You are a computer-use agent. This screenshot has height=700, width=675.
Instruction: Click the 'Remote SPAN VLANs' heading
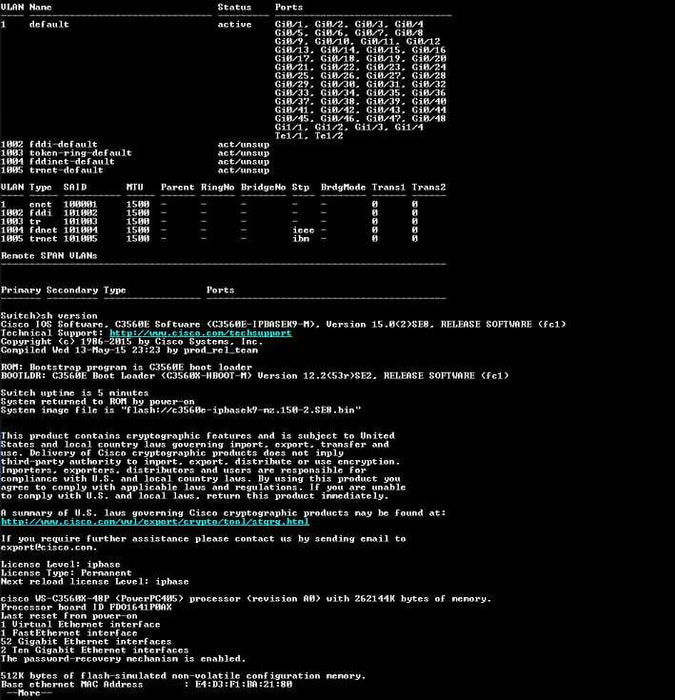[x=49, y=256]
